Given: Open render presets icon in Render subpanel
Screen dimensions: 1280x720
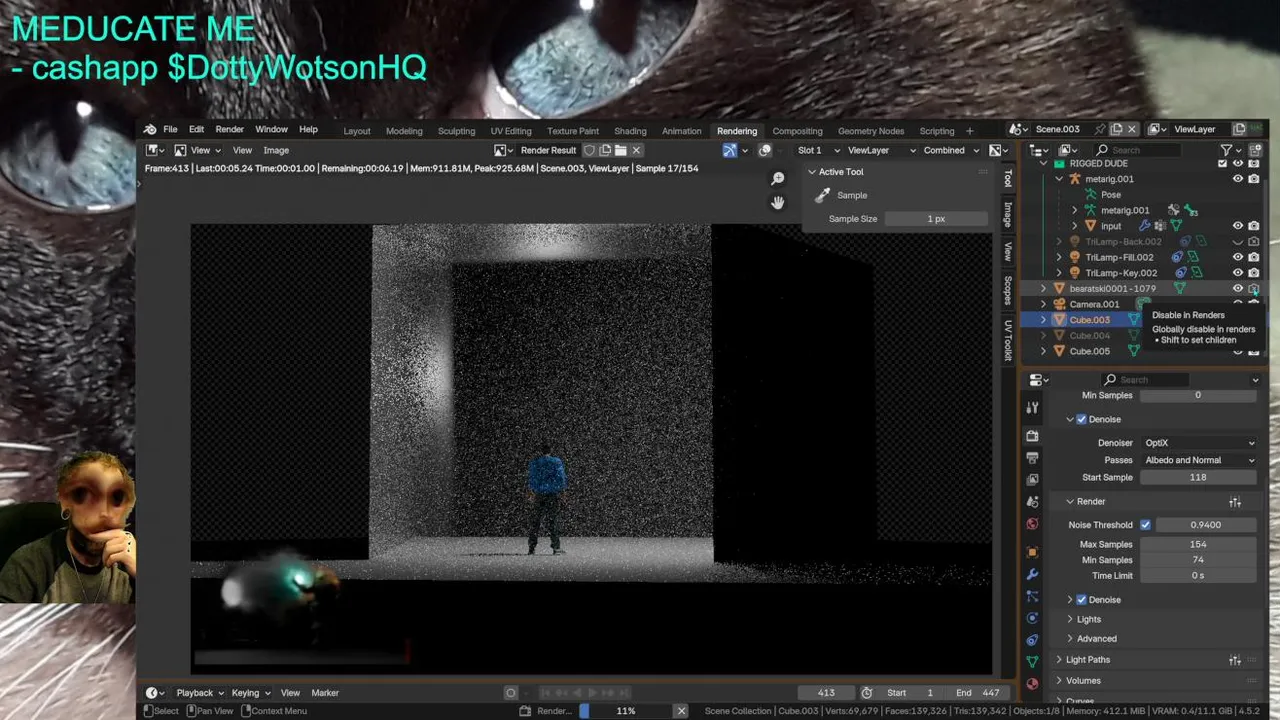Looking at the screenshot, I should click(x=1235, y=502).
